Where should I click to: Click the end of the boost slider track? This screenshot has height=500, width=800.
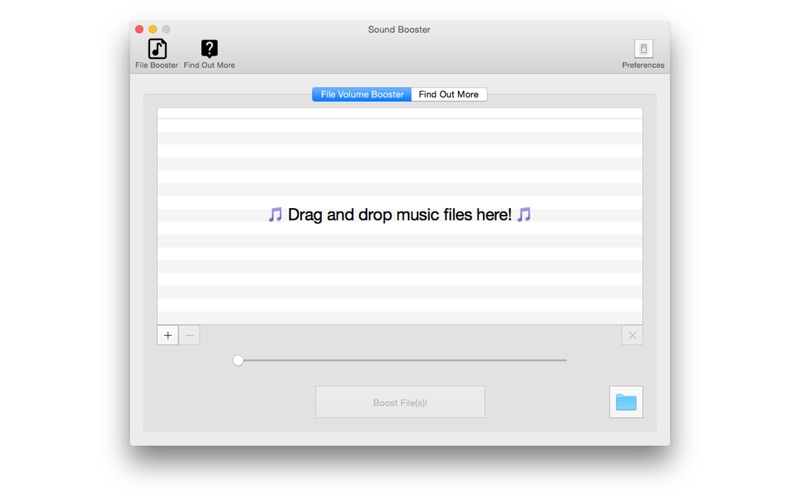[x=565, y=360]
